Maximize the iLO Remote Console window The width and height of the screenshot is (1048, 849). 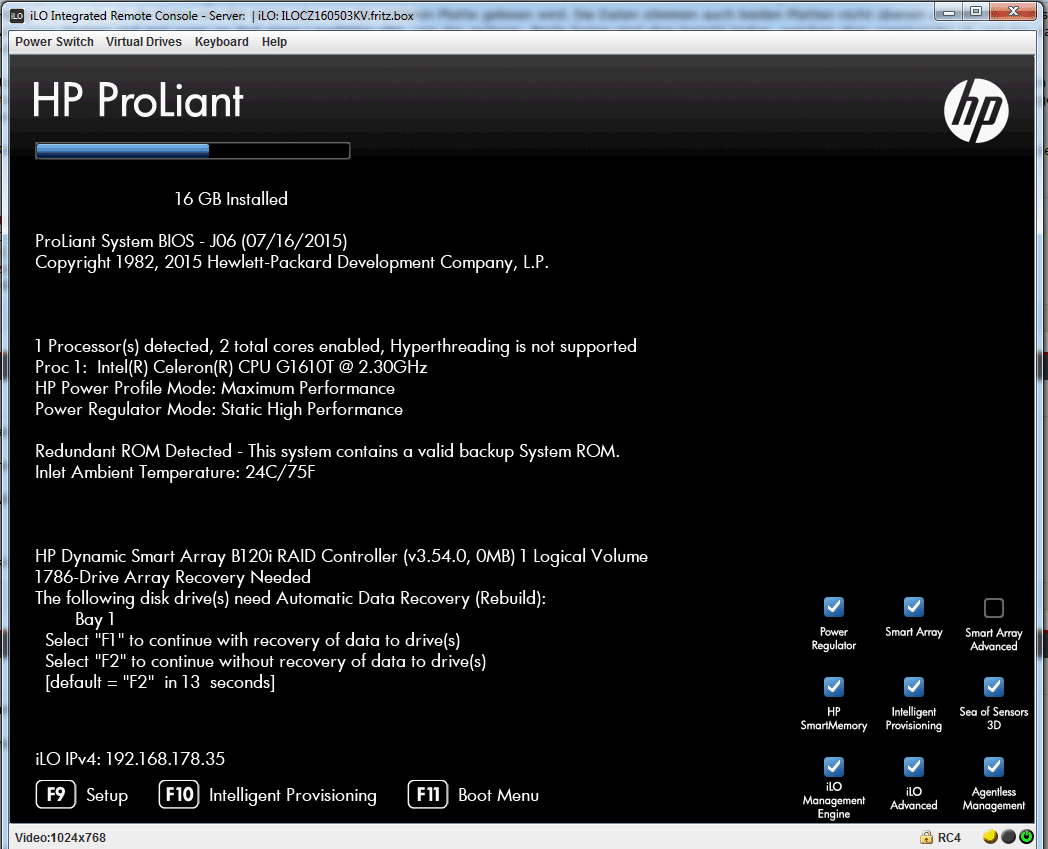tap(976, 11)
